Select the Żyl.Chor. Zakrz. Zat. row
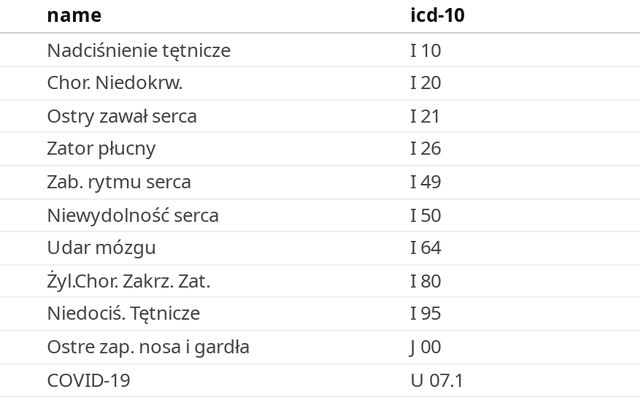The width and height of the screenshot is (640, 400). point(129,281)
